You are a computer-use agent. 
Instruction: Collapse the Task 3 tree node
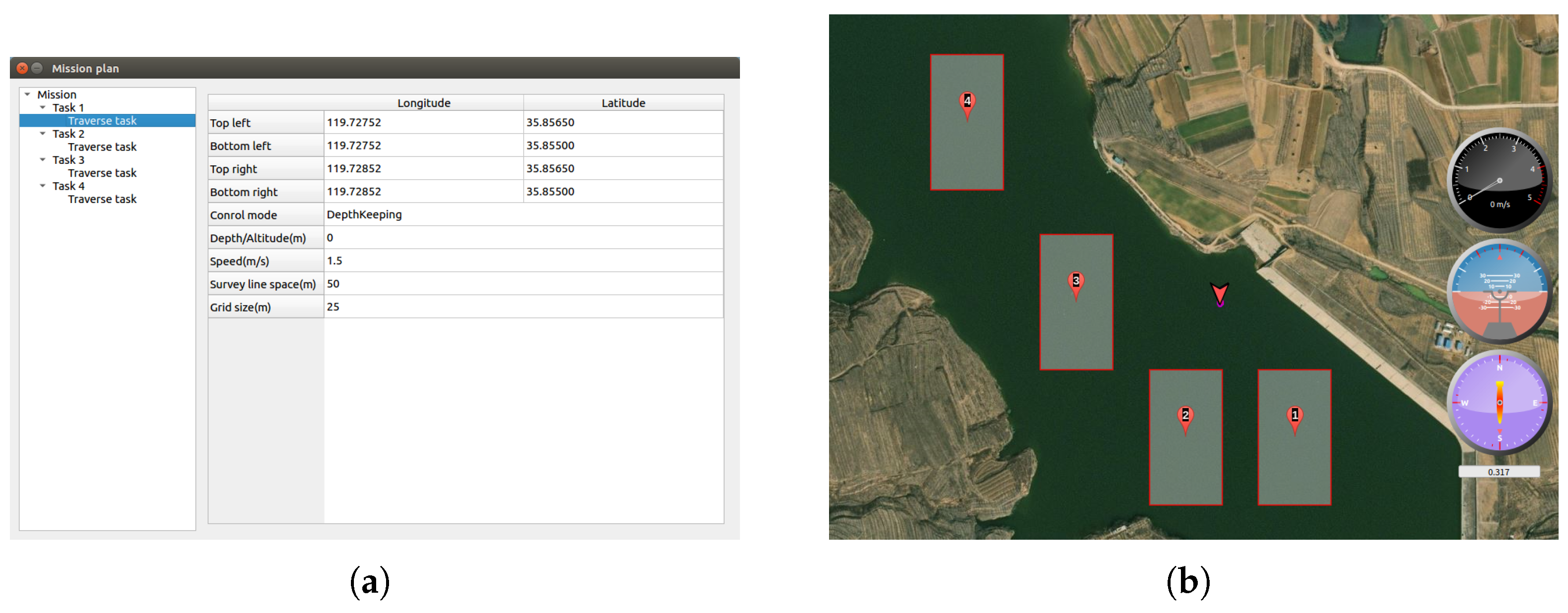point(43,160)
